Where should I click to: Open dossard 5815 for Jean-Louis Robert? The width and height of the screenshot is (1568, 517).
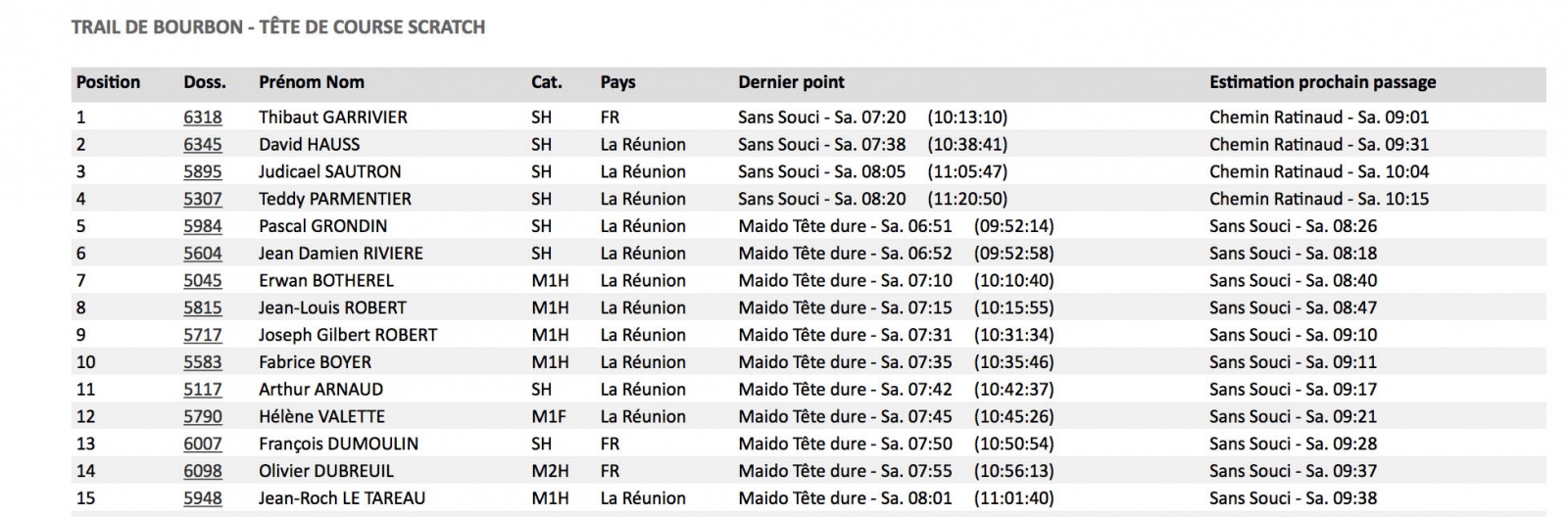203,307
